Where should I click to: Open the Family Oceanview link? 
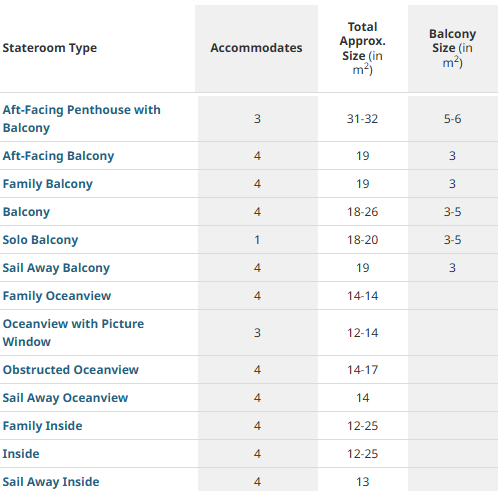coord(57,296)
